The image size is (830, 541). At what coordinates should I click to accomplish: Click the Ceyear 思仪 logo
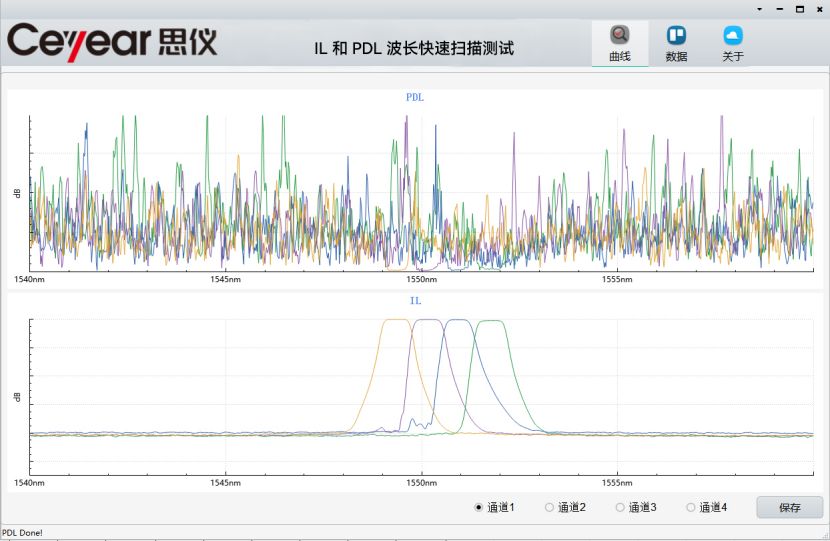112,41
